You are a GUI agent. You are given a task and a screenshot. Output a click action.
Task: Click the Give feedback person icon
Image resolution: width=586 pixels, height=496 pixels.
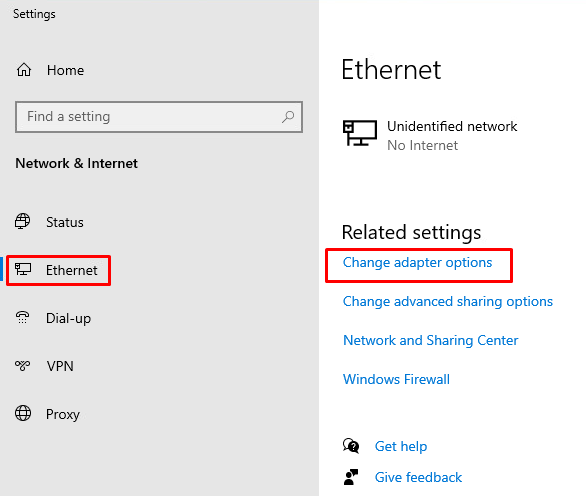coord(351,477)
